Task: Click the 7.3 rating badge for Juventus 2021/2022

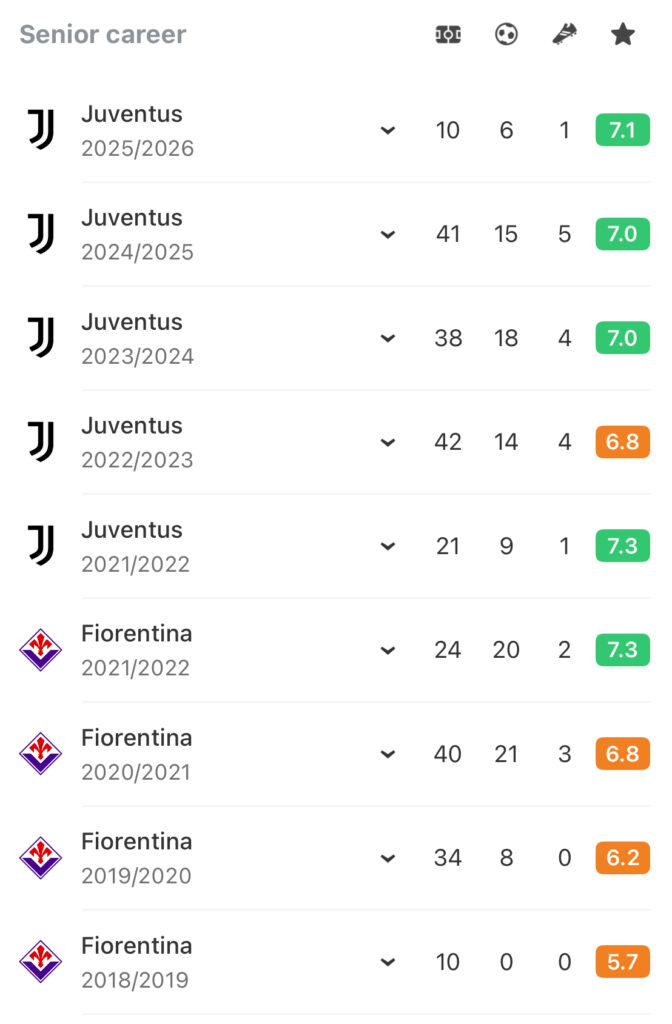Action: point(622,547)
